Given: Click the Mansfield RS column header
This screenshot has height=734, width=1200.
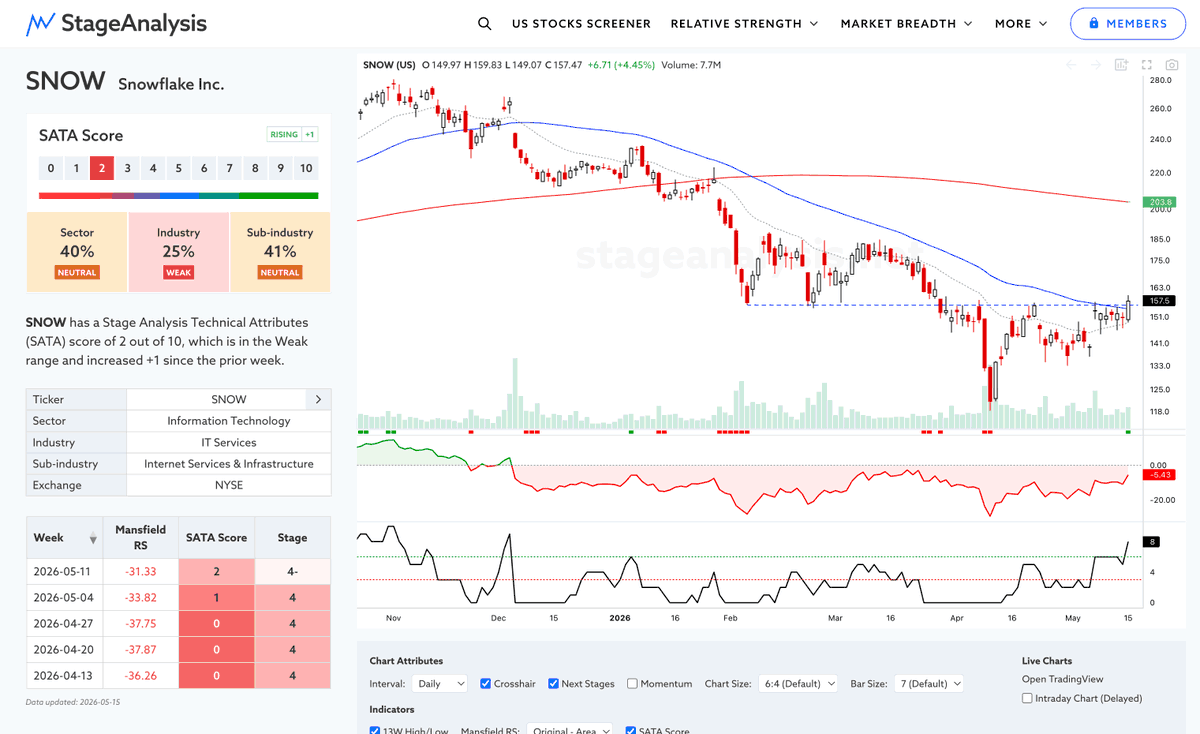Looking at the screenshot, I should tap(141, 538).
